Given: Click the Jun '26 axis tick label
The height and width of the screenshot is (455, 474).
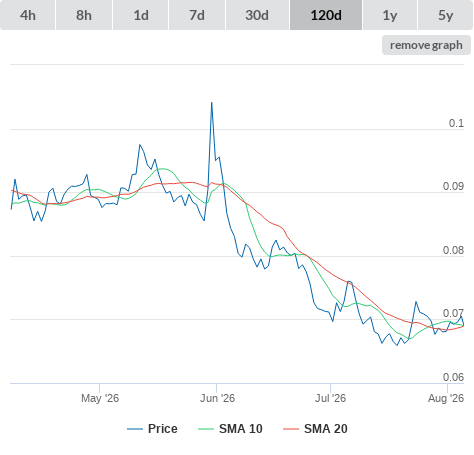Looking at the screenshot, I should (217, 398).
